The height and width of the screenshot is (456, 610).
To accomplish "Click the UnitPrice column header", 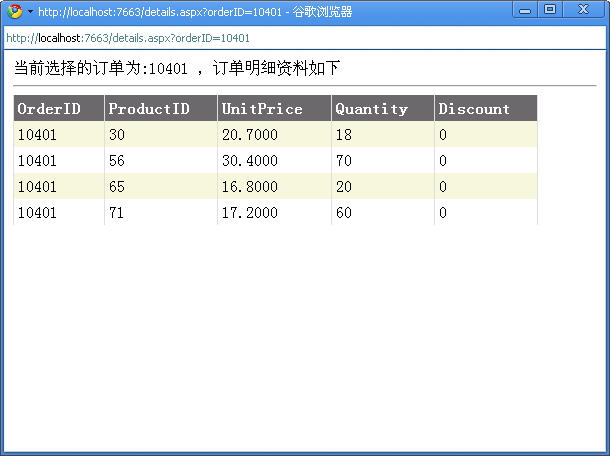I will [262, 109].
